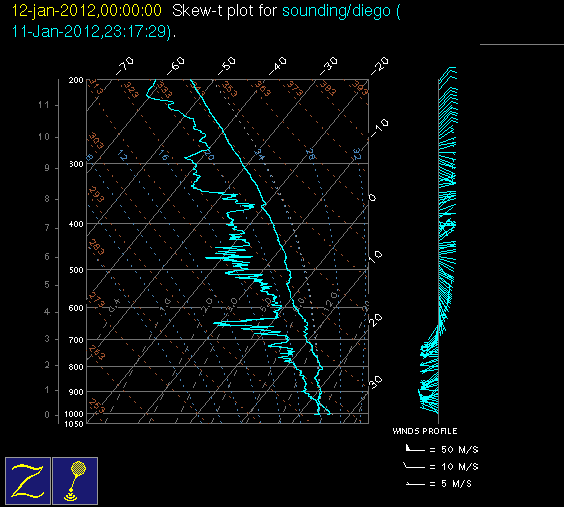The width and height of the screenshot is (564, 507).
Task: Click the 700 pressure level label
Action: (x=76, y=340)
